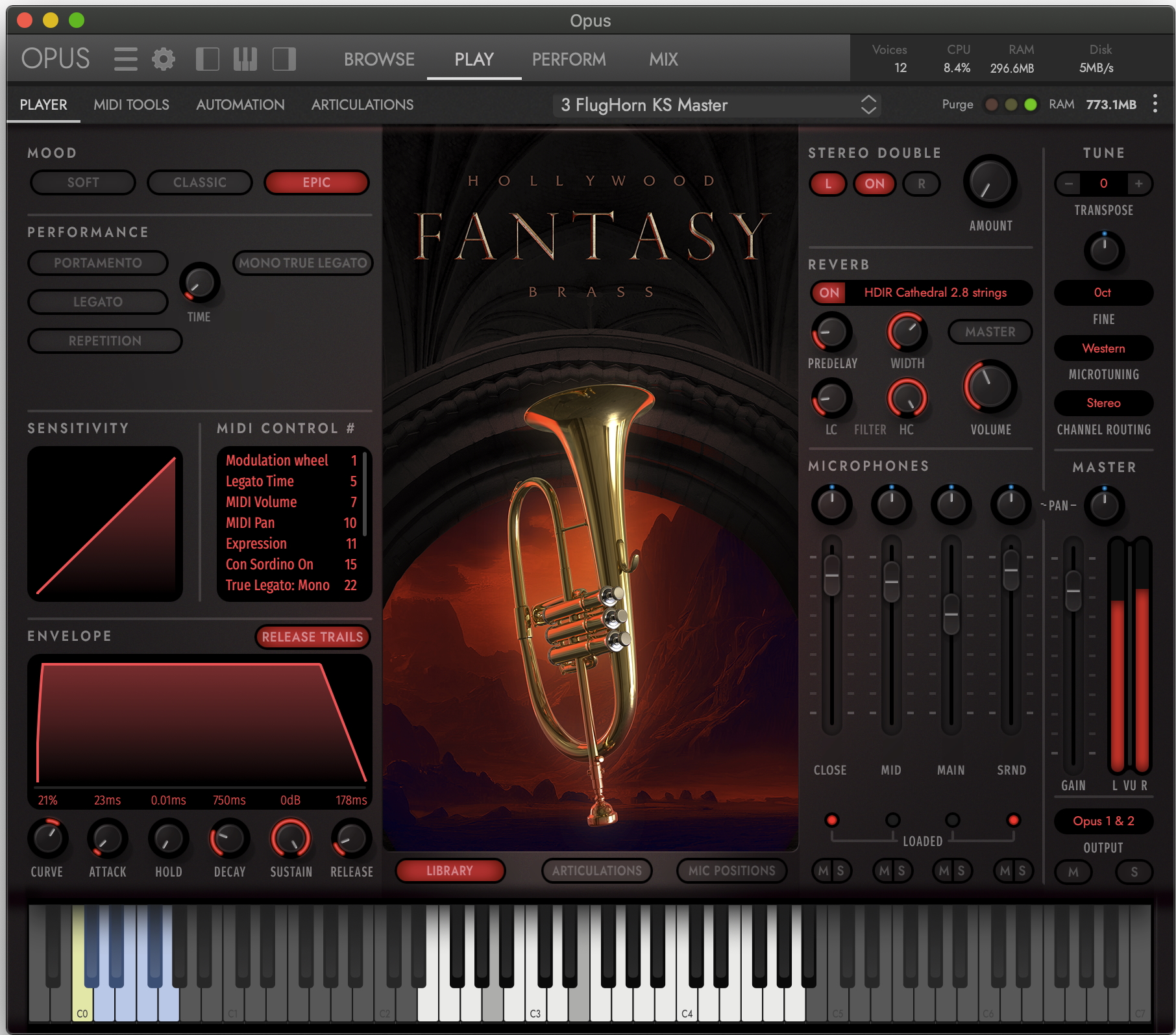Click the transpose plus button
1176x1035 pixels.
(x=1138, y=184)
